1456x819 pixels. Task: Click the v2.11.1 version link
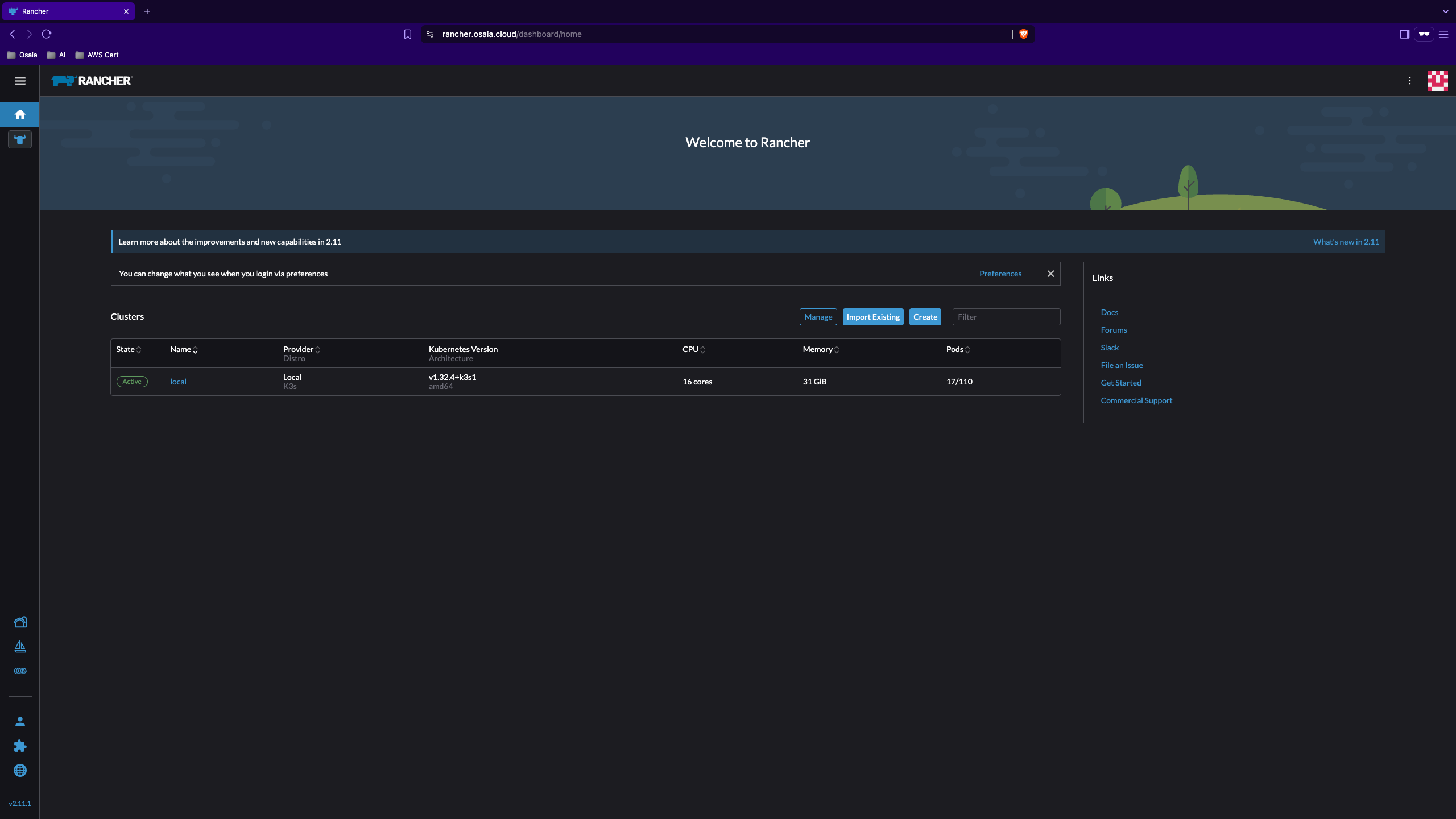pyautogui.click(x=20, y=804)
